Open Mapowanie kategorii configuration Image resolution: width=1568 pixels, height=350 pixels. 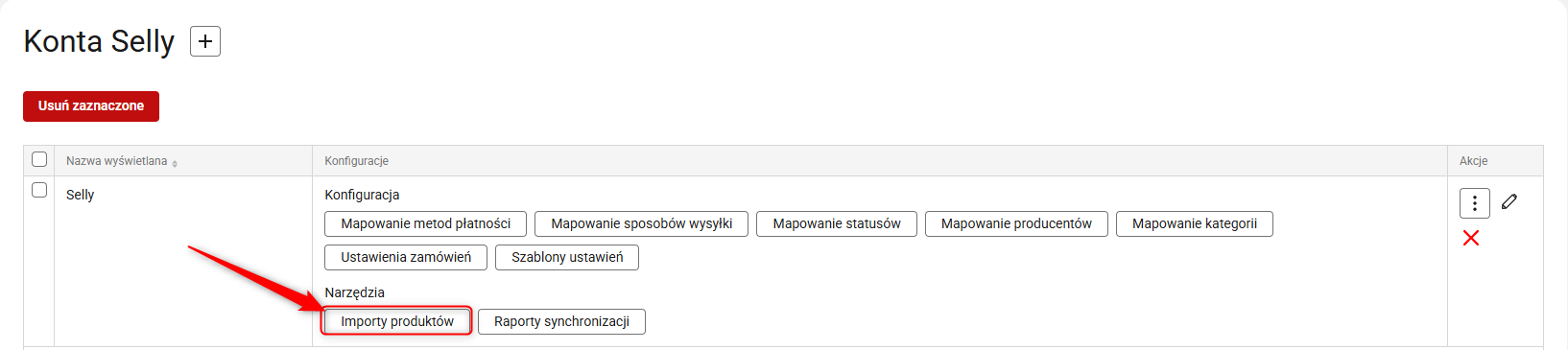[1195, 223]
